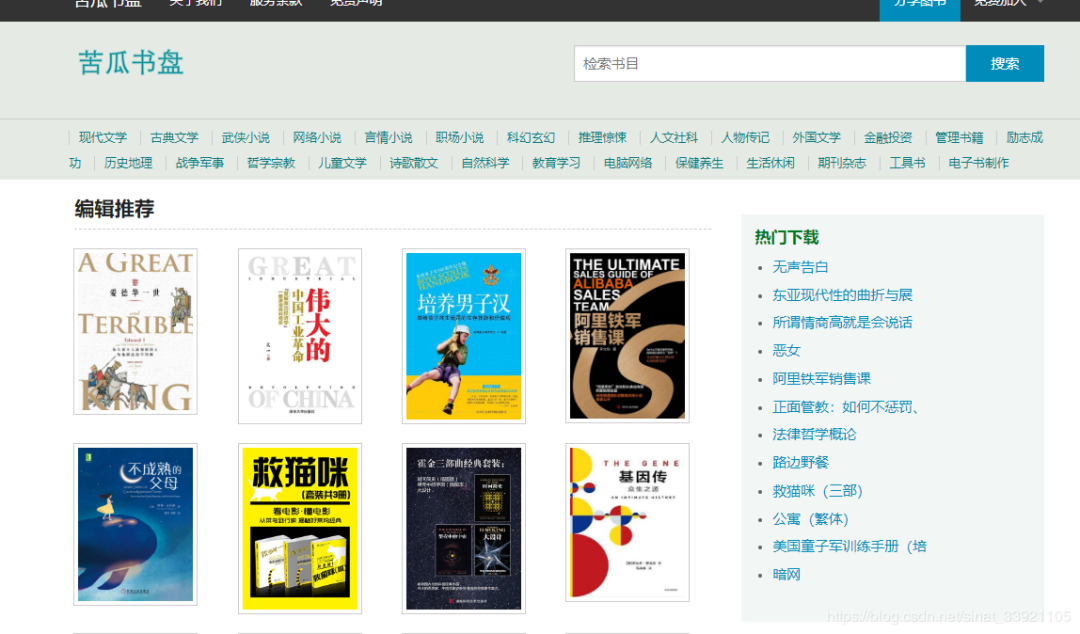Open 无声告白 in hot downloads
Image resolution: width=1080 pixels, height=634 pixels.
coord(800,267)
